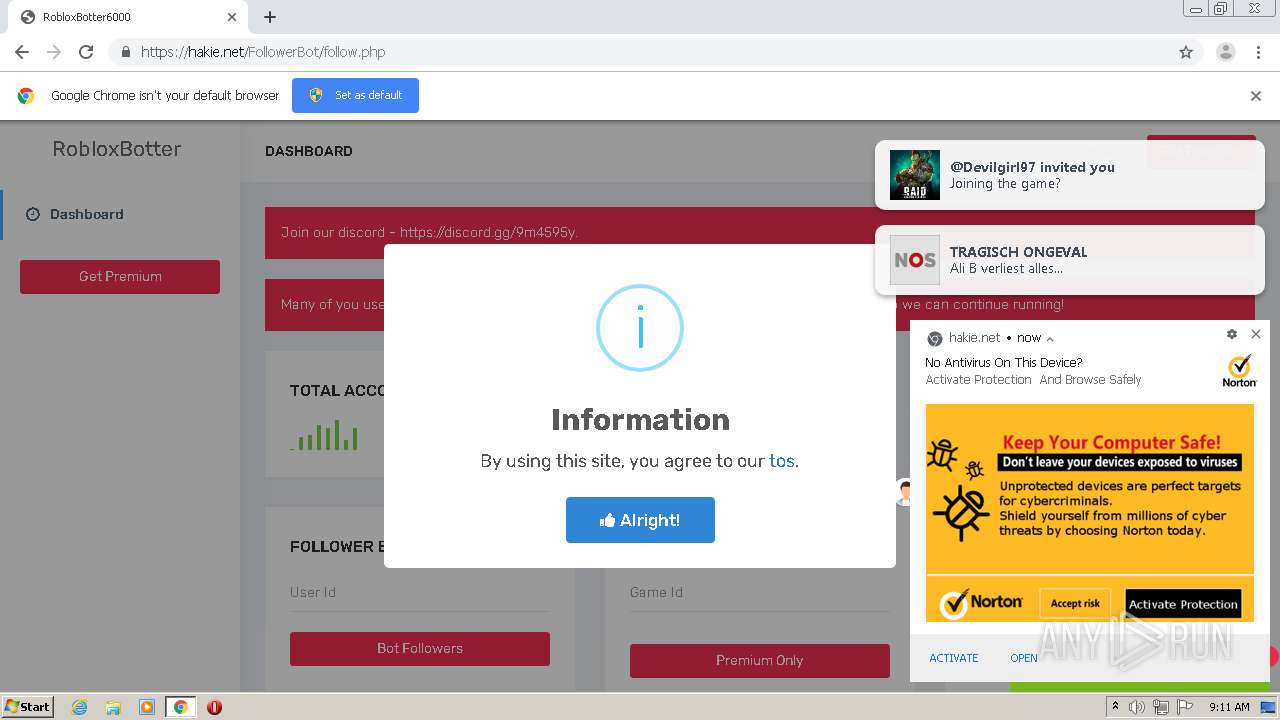Click the Norton logo in notification
This screenshot has width=1280, height=720.
(1240, 371)
